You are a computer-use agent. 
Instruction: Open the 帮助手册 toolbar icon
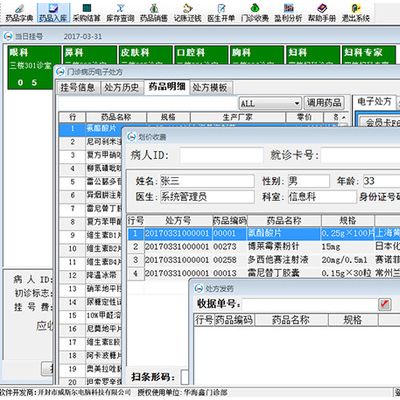click(x=322, y=13)
